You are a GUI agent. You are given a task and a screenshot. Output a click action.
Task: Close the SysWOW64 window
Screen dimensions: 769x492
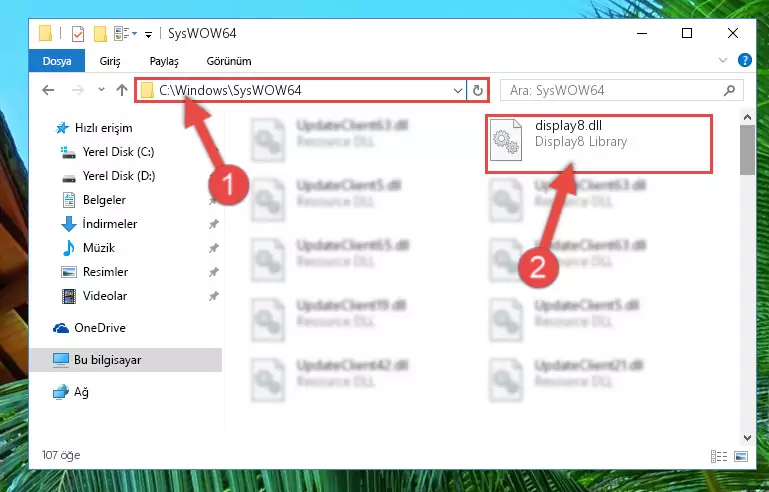(733, 33)
